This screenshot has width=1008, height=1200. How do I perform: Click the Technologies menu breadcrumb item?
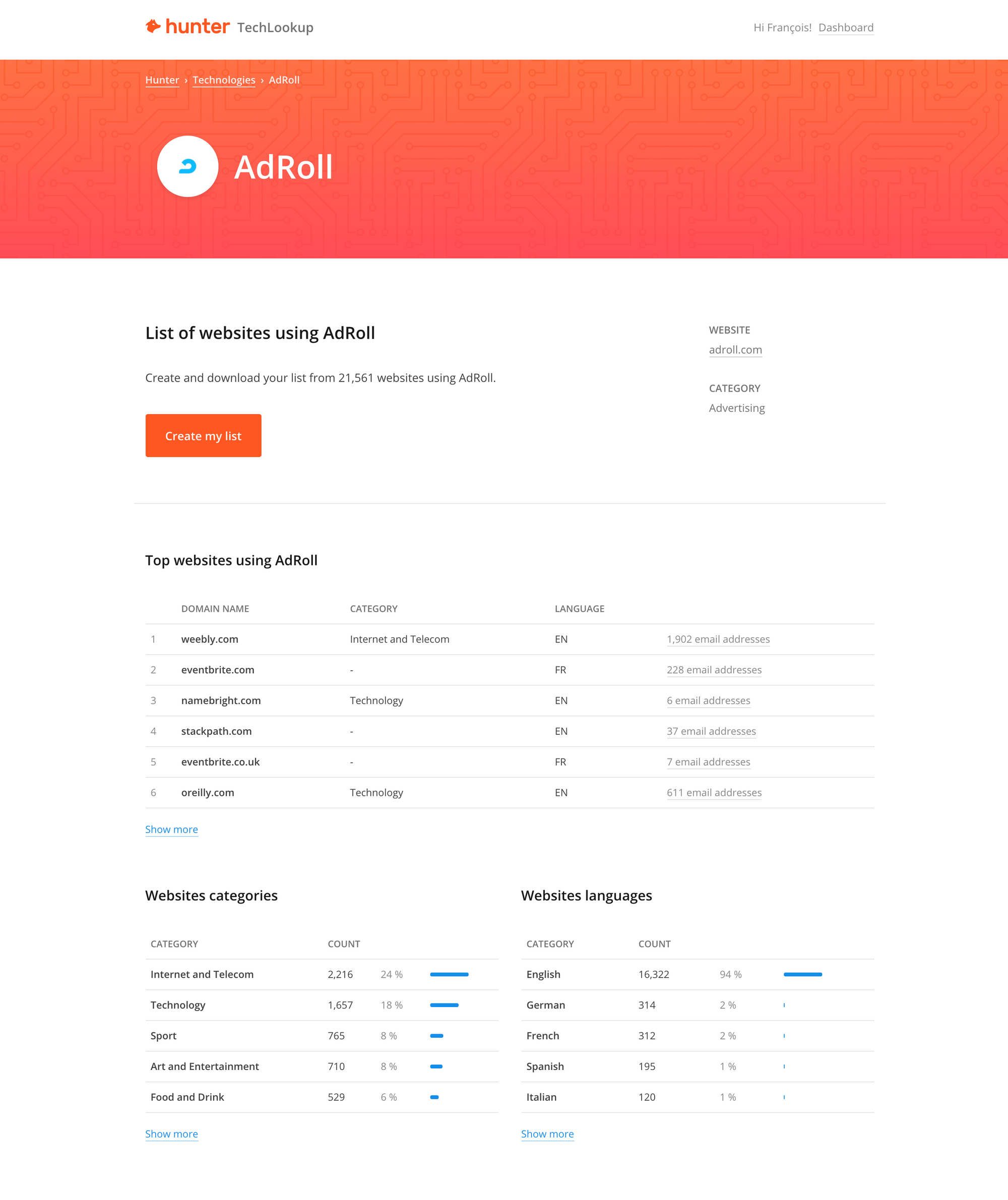click(223, 80)
